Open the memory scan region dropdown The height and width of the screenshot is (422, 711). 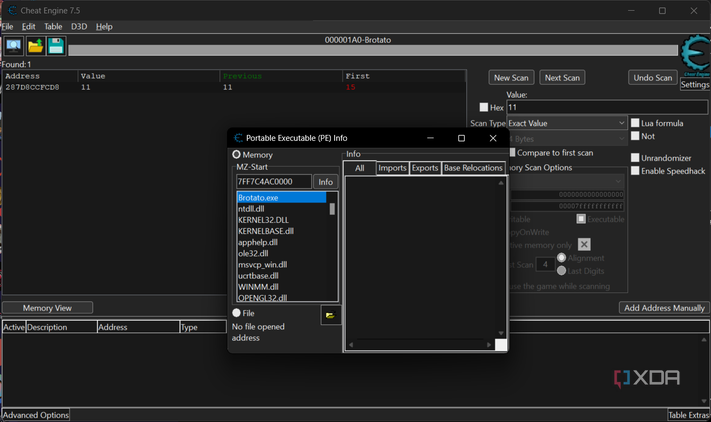tap(567, 181)
